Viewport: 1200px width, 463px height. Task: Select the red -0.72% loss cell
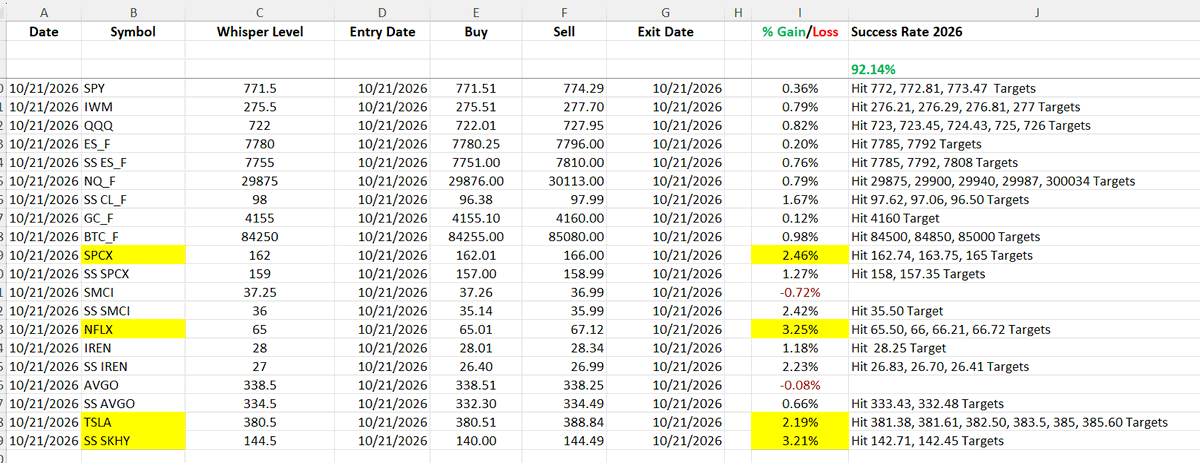tap(798, 292)
